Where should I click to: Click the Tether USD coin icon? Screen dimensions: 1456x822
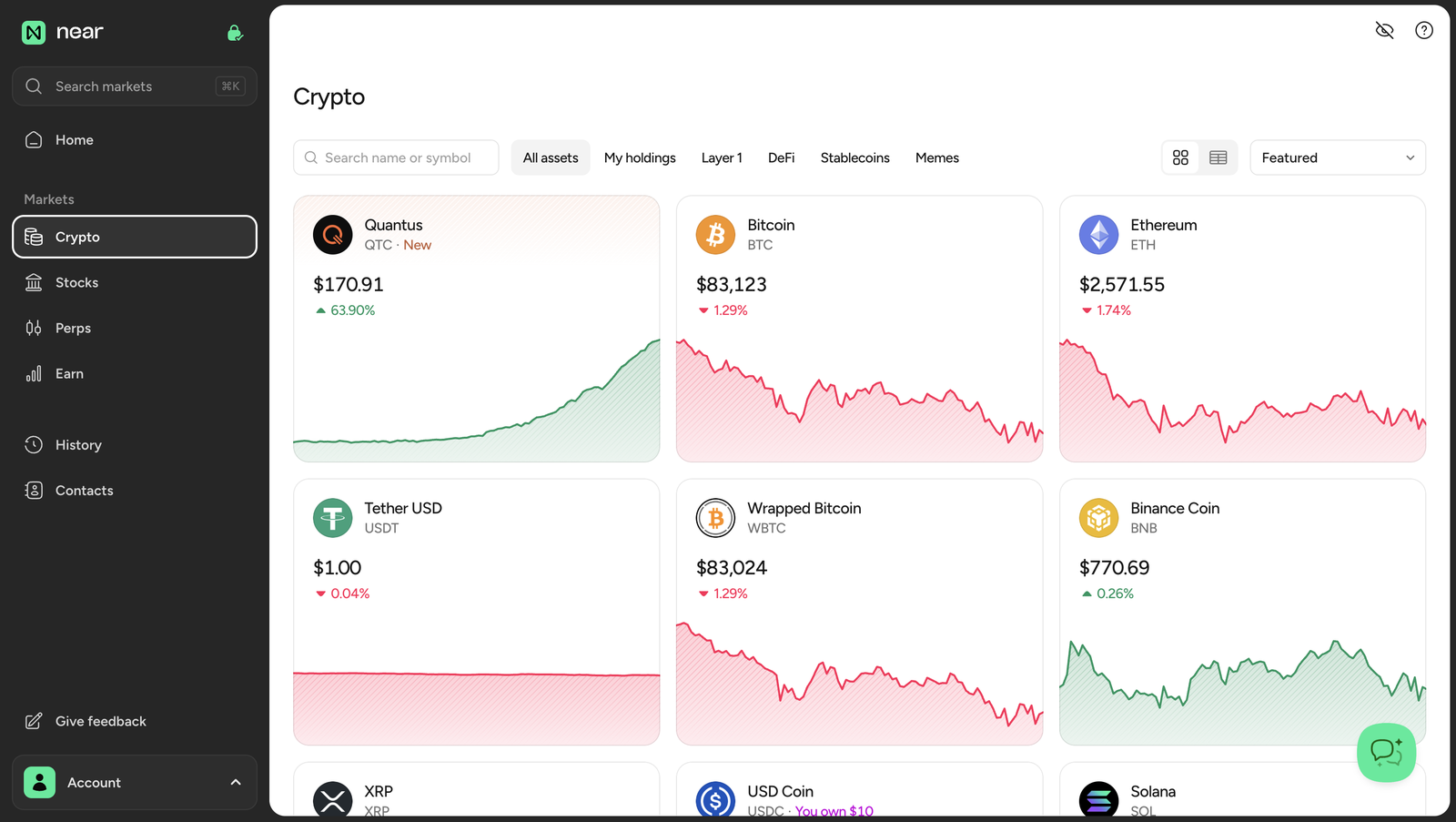[333, 518]
